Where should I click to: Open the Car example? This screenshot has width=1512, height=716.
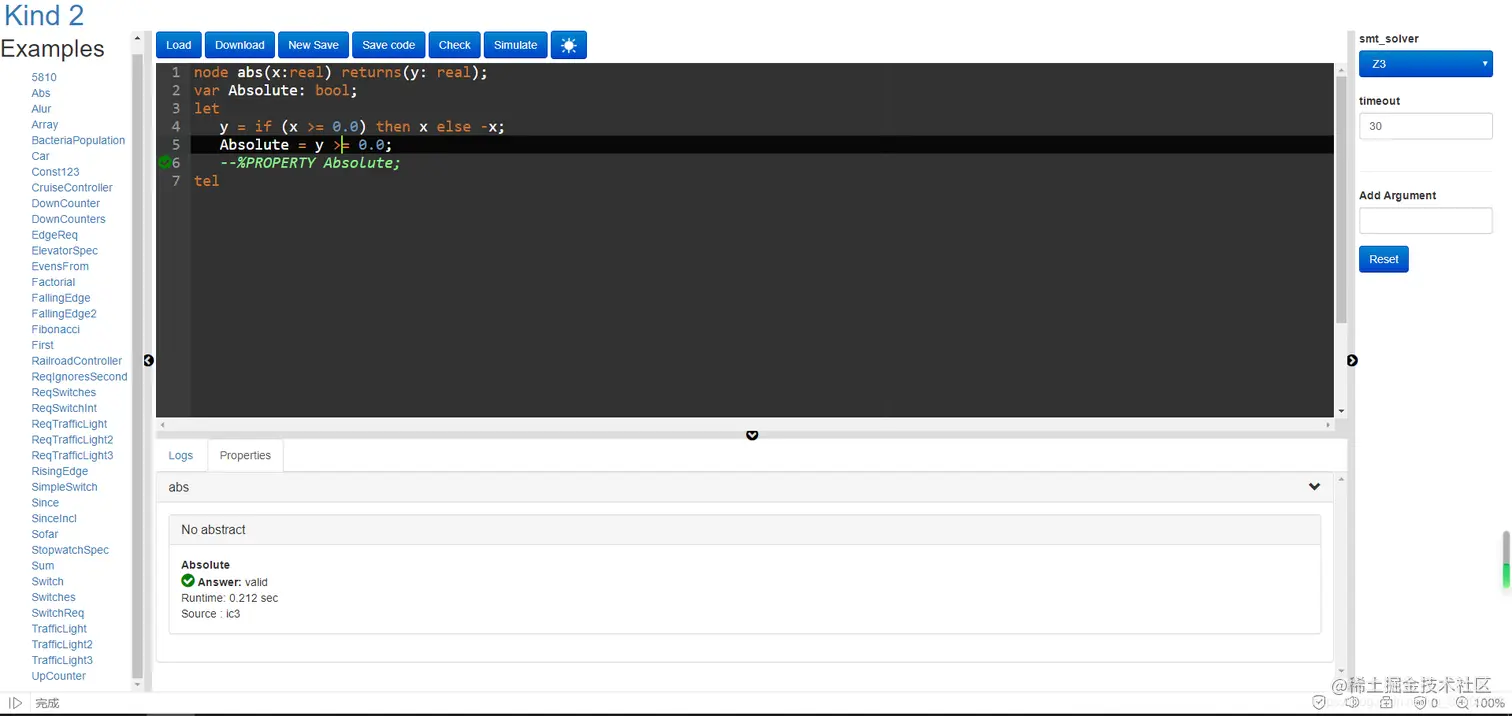coord(40,156)
